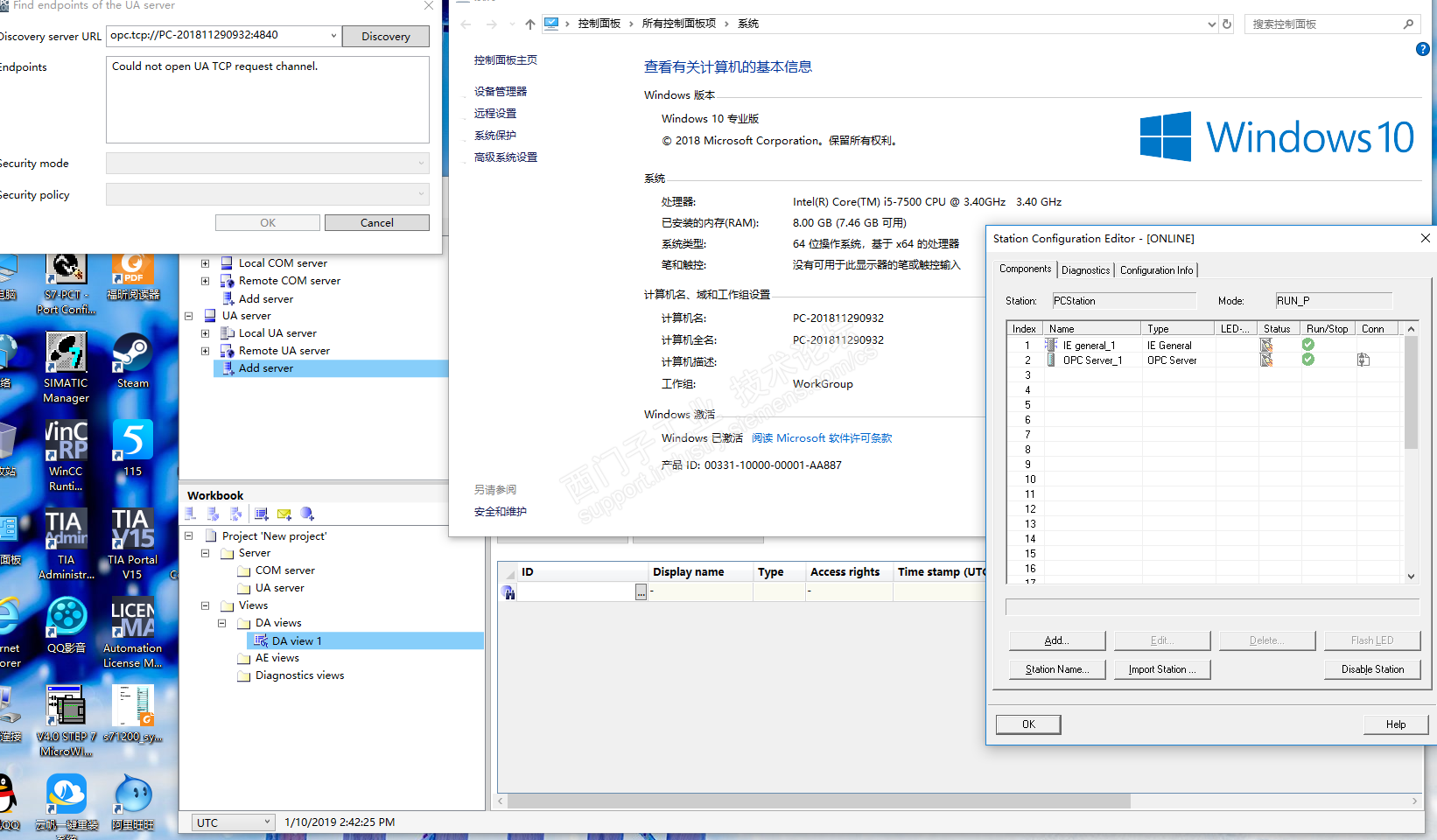Open the TIA Administrator desktop icon

(66, 543)
